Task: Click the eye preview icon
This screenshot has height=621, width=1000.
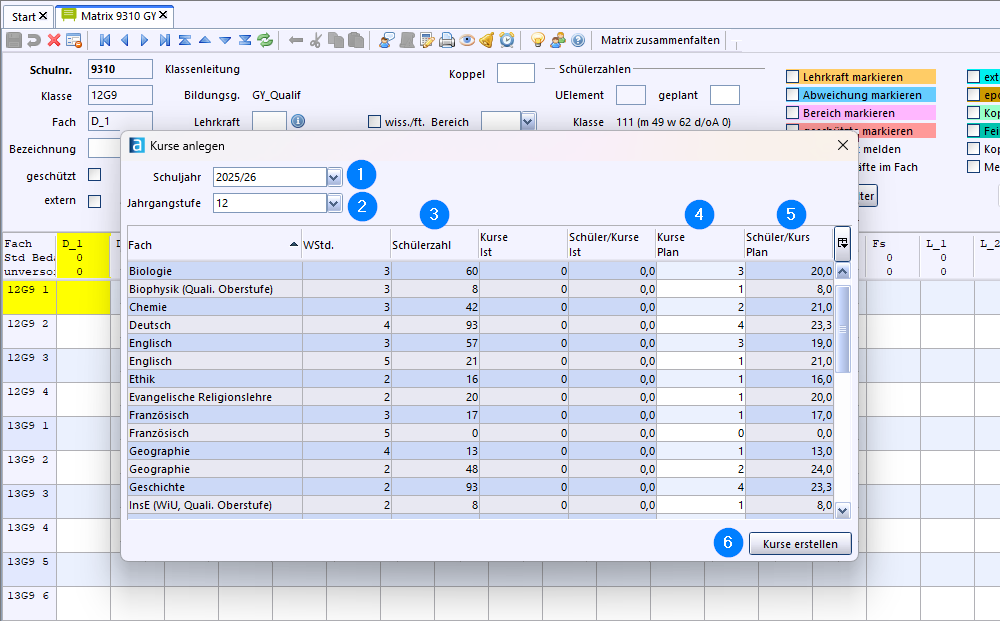Action: [x=467, y=41]
